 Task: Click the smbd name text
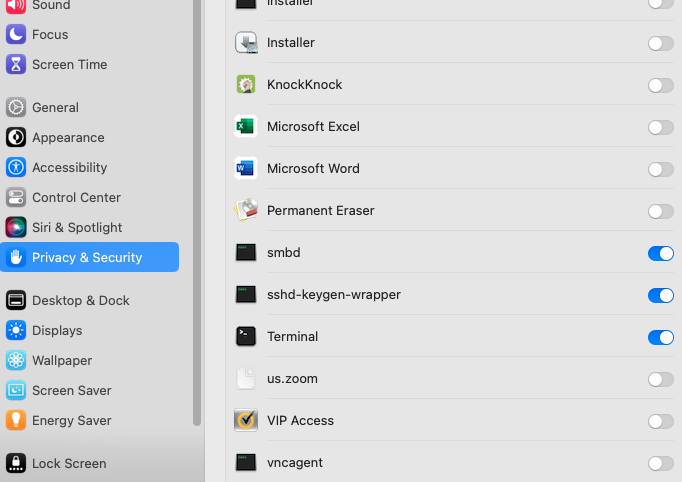point(284,253)
